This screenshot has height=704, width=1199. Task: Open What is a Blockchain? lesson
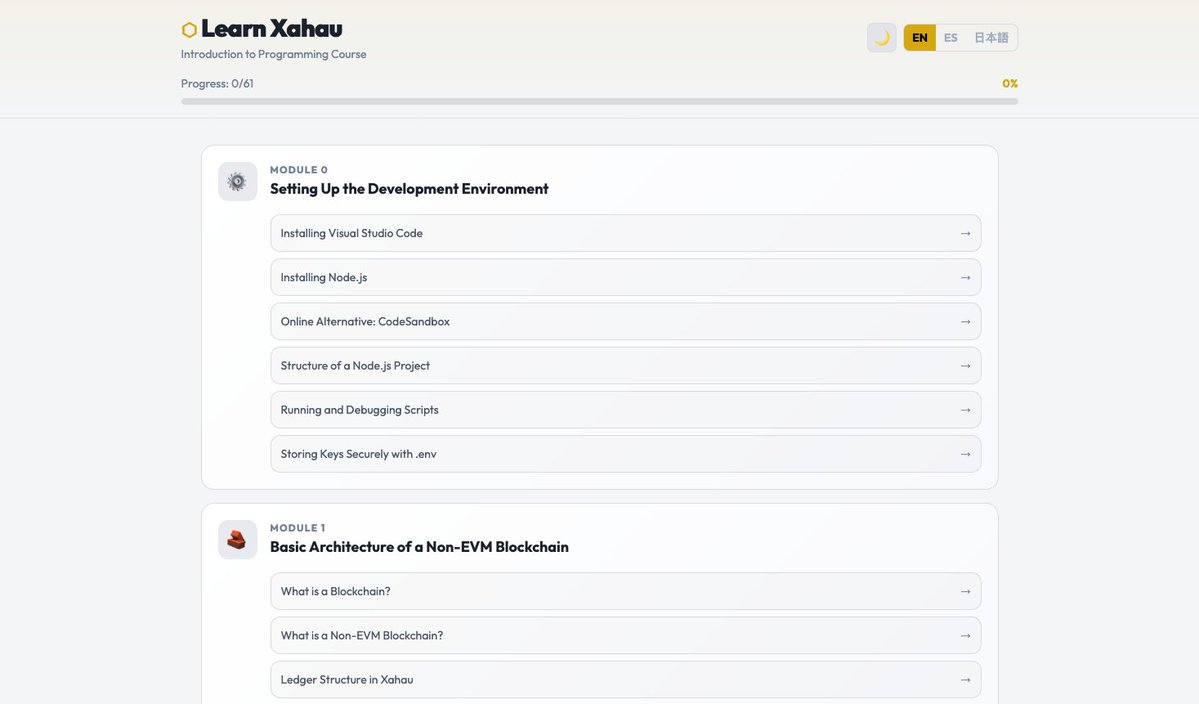[x=625, y=591]
